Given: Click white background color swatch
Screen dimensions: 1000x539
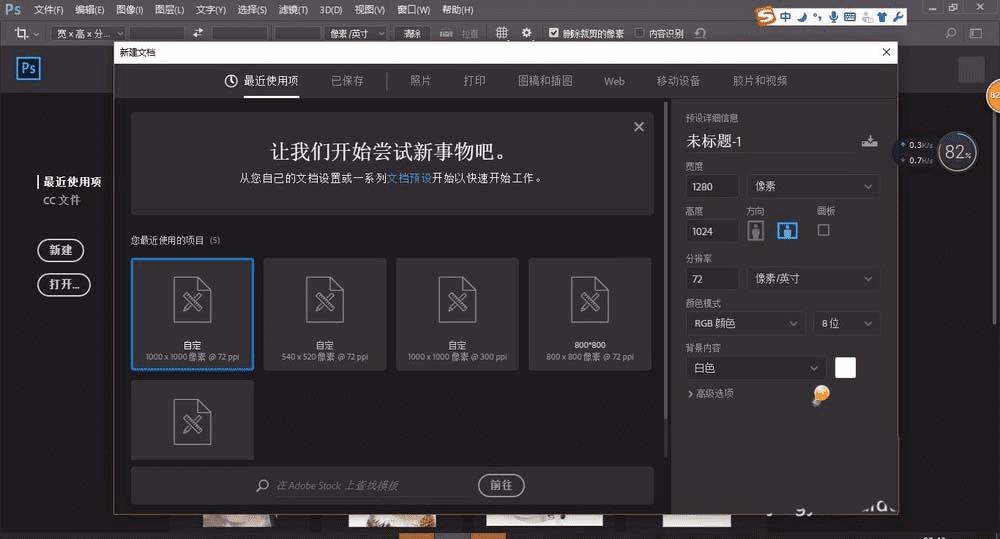Looking at the screenshot, I should tap(845, 367).
